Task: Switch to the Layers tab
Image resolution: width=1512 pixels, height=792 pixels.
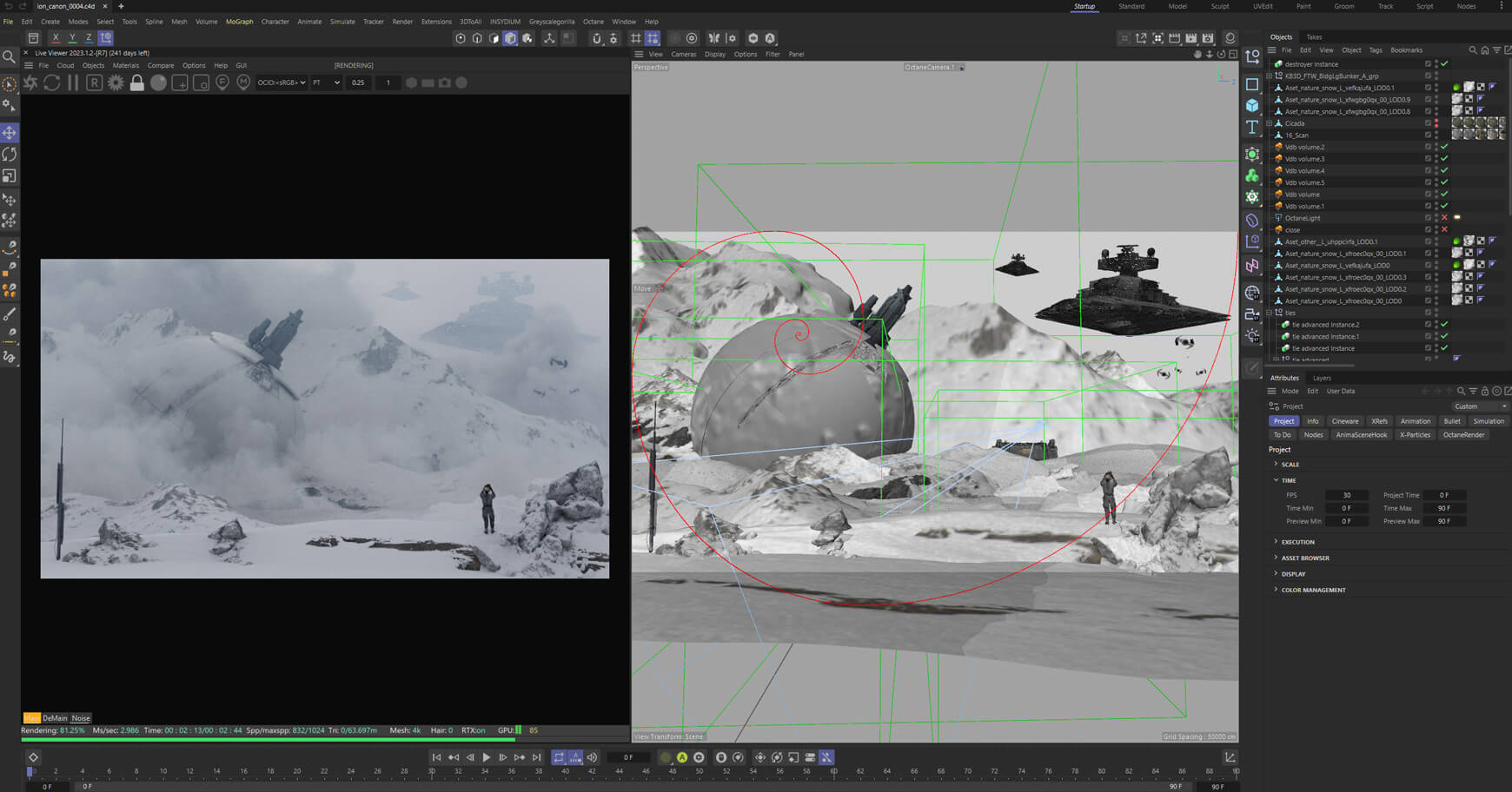Action: click(x=1322, y=378)
